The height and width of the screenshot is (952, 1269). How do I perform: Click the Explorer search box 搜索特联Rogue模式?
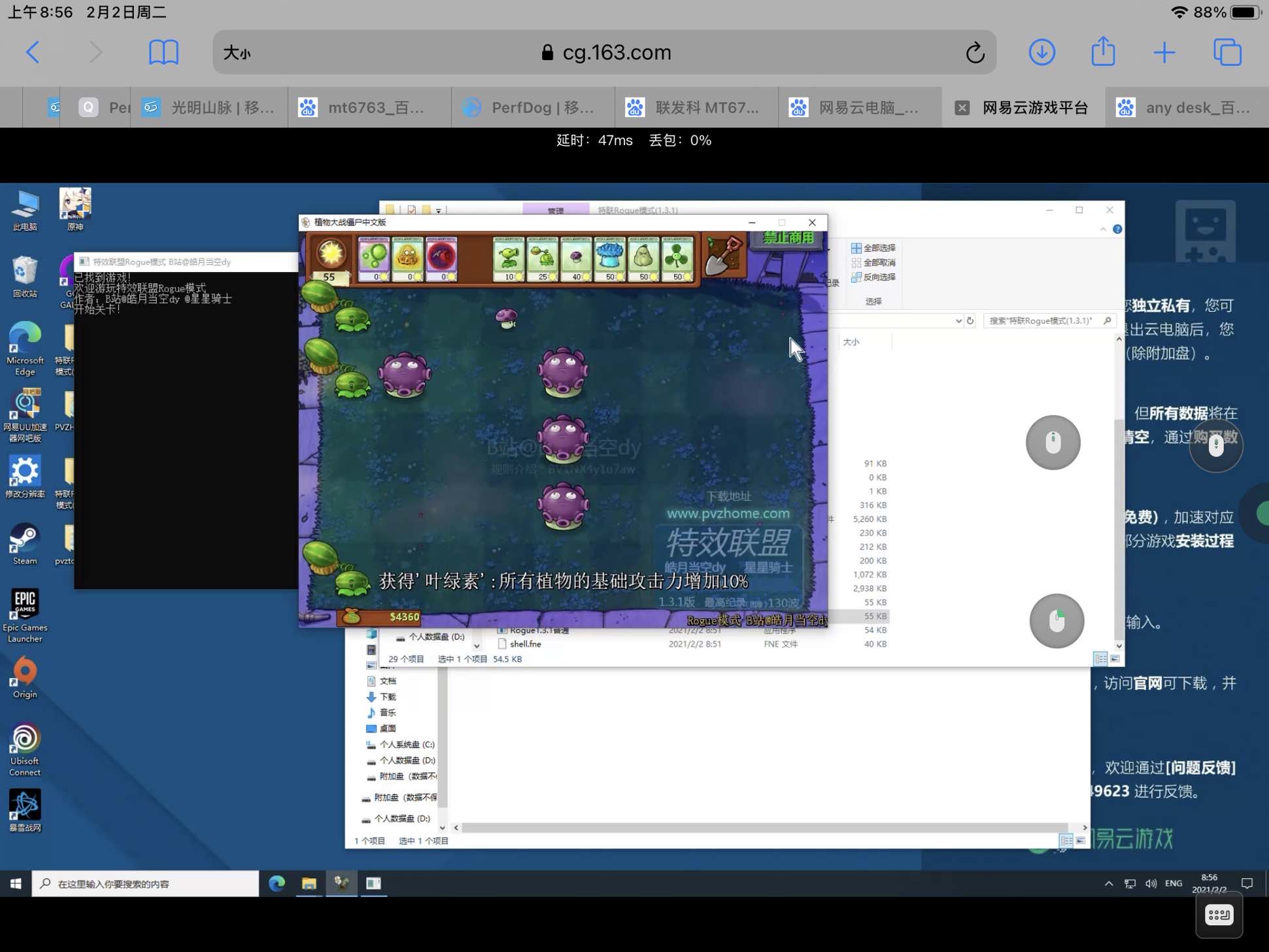(1049, 321)
